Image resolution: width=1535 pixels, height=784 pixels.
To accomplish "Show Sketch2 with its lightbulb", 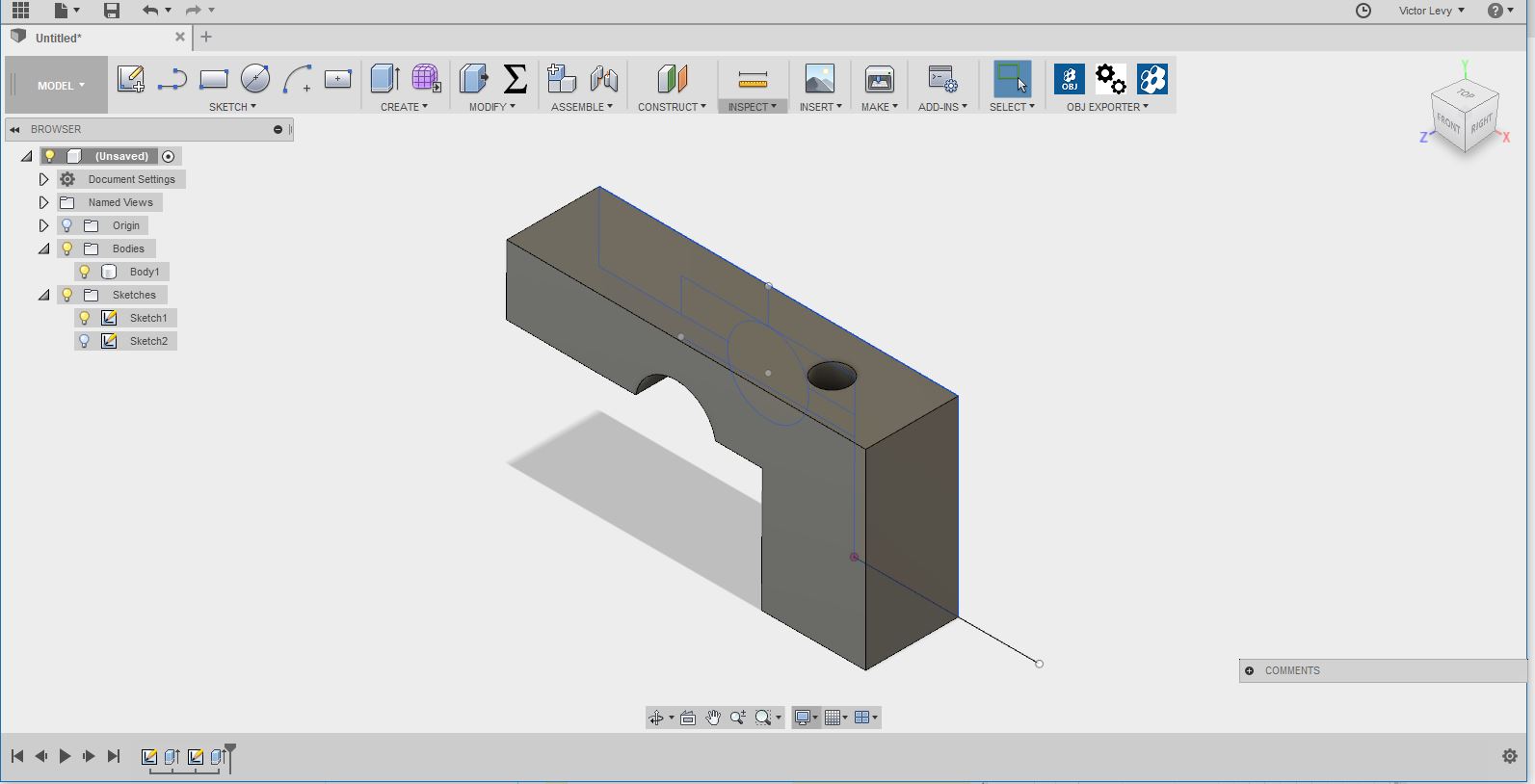I will [84, 341].
